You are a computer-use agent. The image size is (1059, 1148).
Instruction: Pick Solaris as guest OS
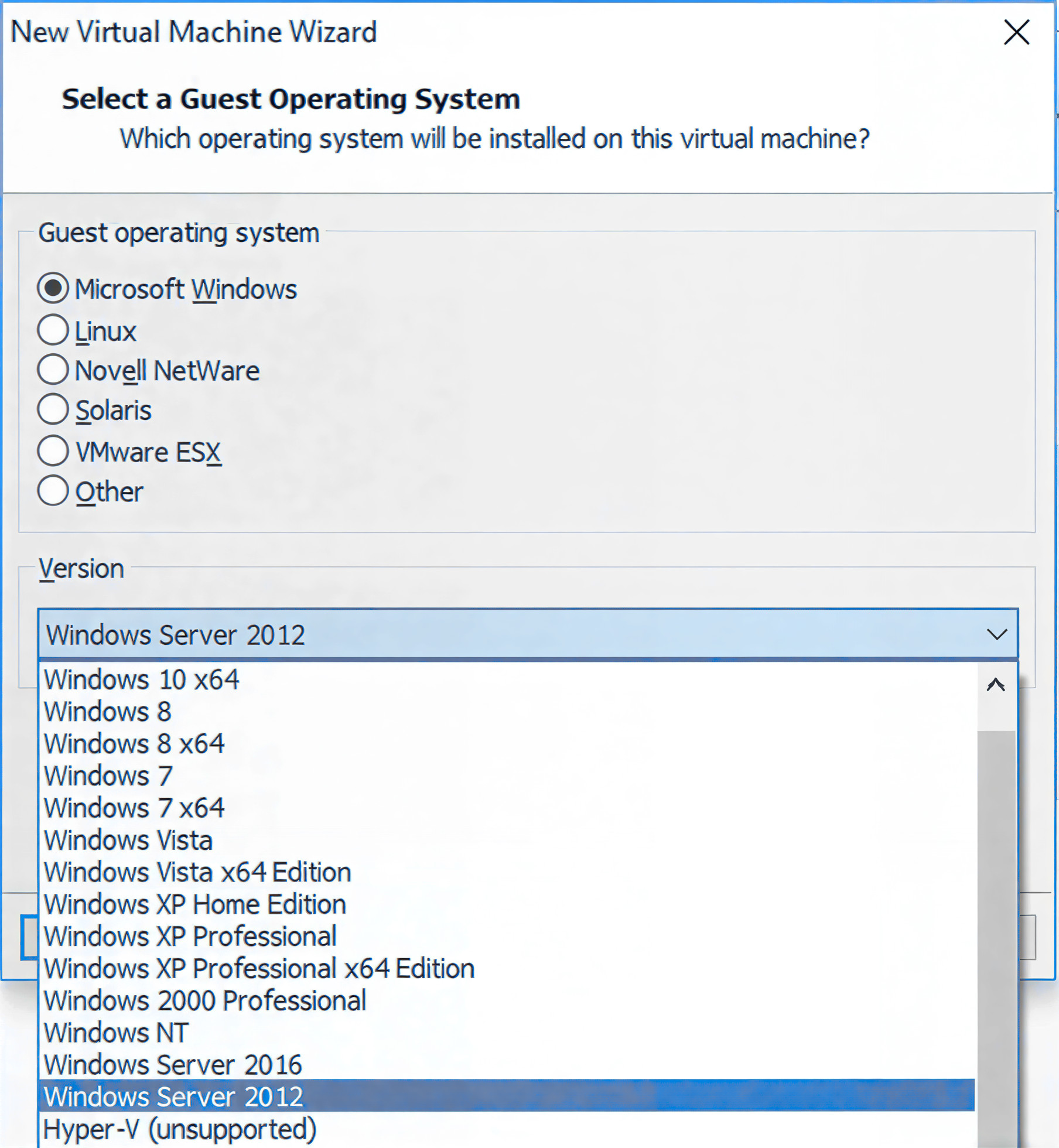tap(53, 409)
